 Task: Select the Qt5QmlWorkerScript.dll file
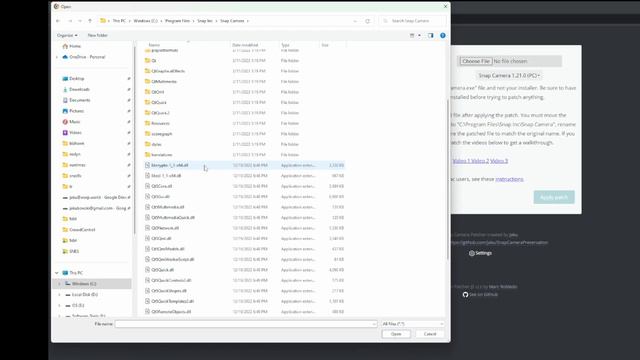173,259
